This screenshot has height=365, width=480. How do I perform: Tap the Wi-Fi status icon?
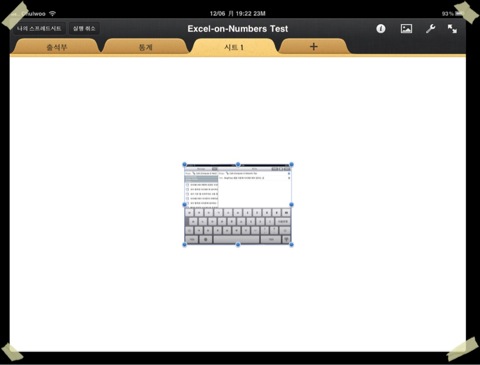tap(52, 13)
